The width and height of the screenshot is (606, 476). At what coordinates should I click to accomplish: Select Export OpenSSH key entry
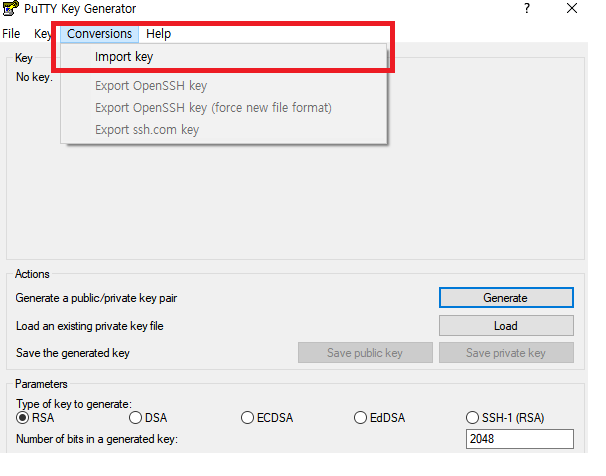[x=223, y=86]
